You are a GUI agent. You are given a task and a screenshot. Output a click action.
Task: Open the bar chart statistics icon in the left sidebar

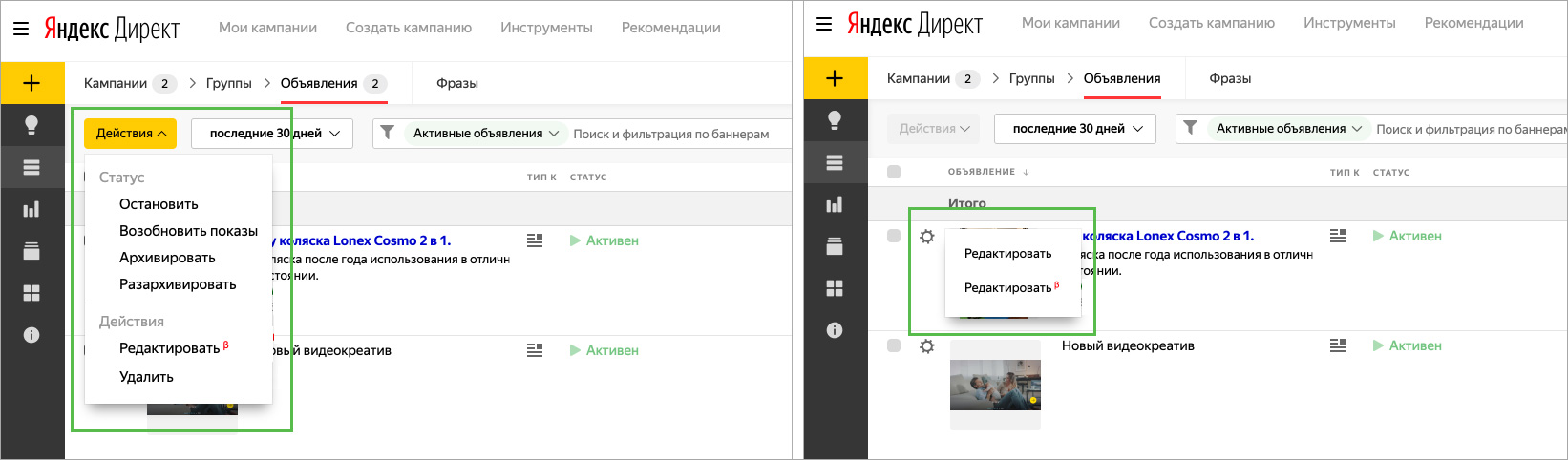coord(32,209)
